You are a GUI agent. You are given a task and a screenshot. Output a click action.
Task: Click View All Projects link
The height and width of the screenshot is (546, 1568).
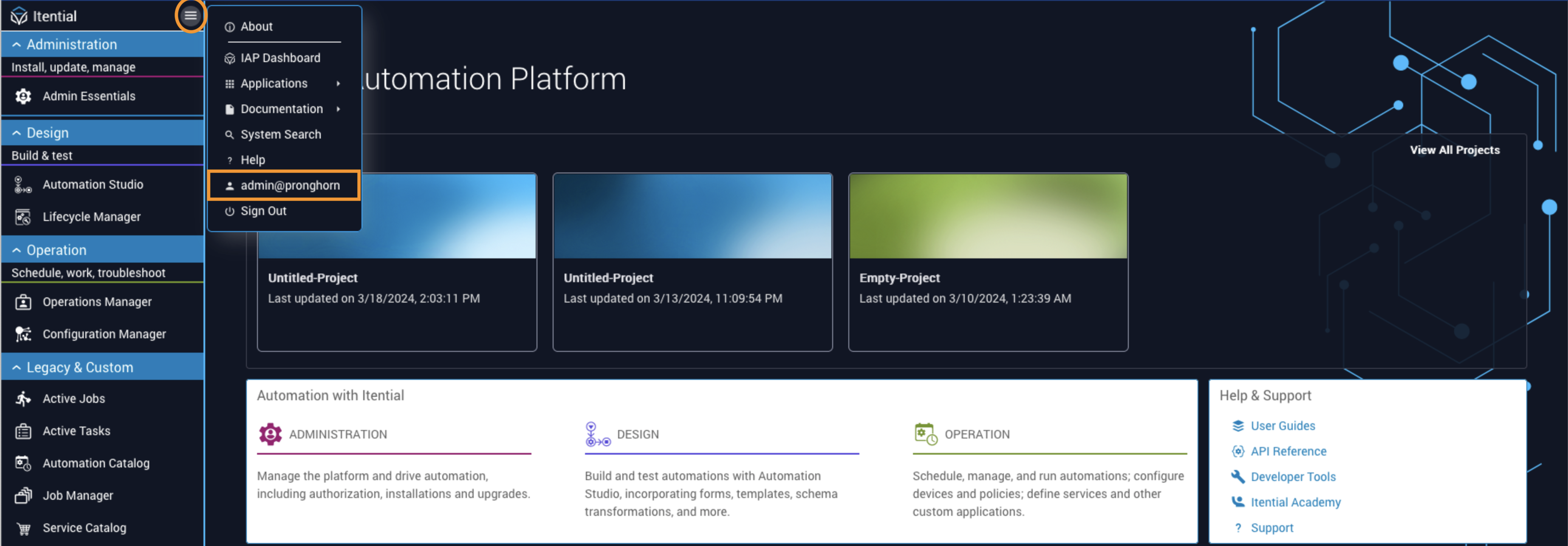[1454, 150]
